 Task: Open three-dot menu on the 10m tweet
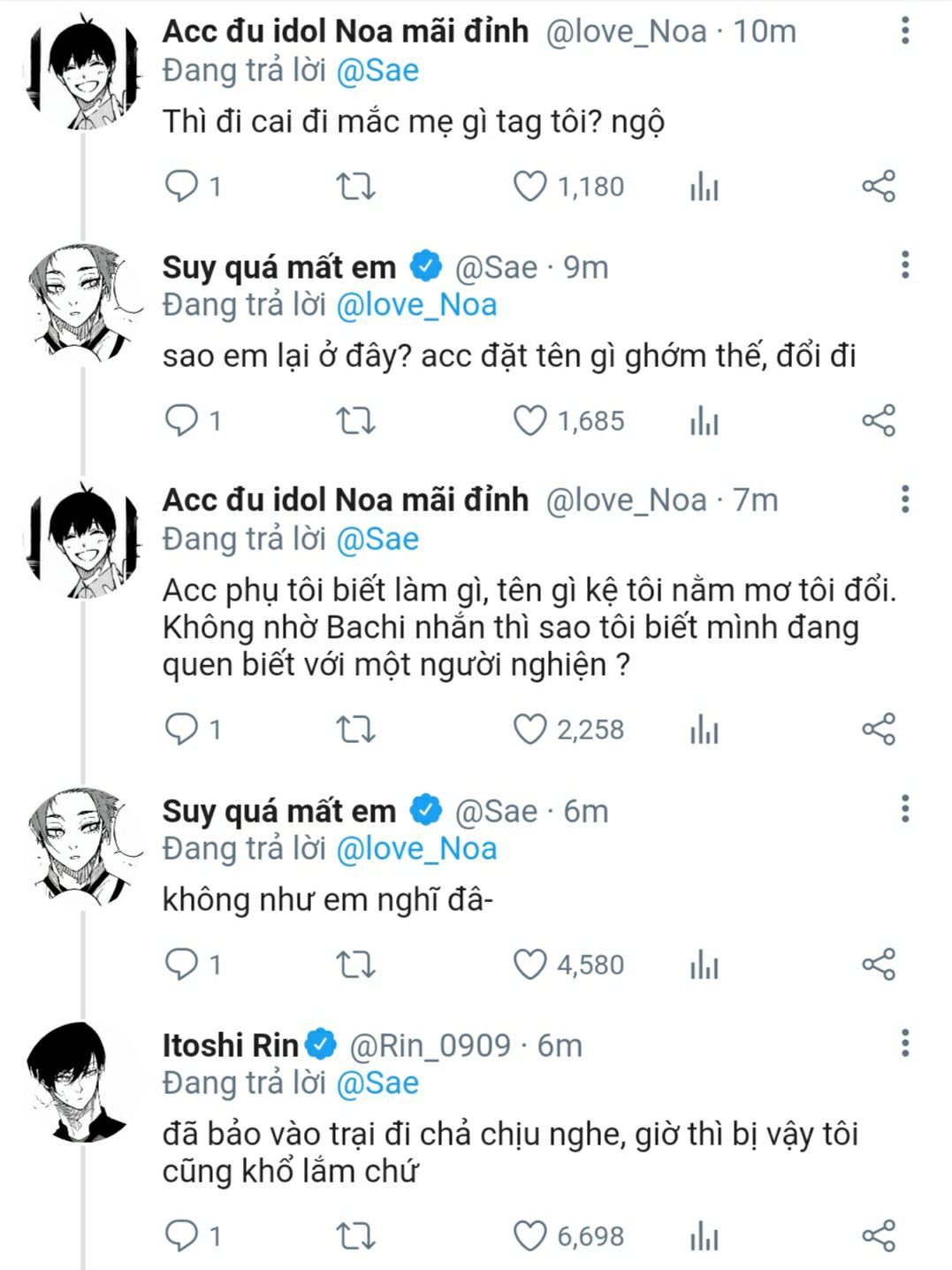click(905, 31)
